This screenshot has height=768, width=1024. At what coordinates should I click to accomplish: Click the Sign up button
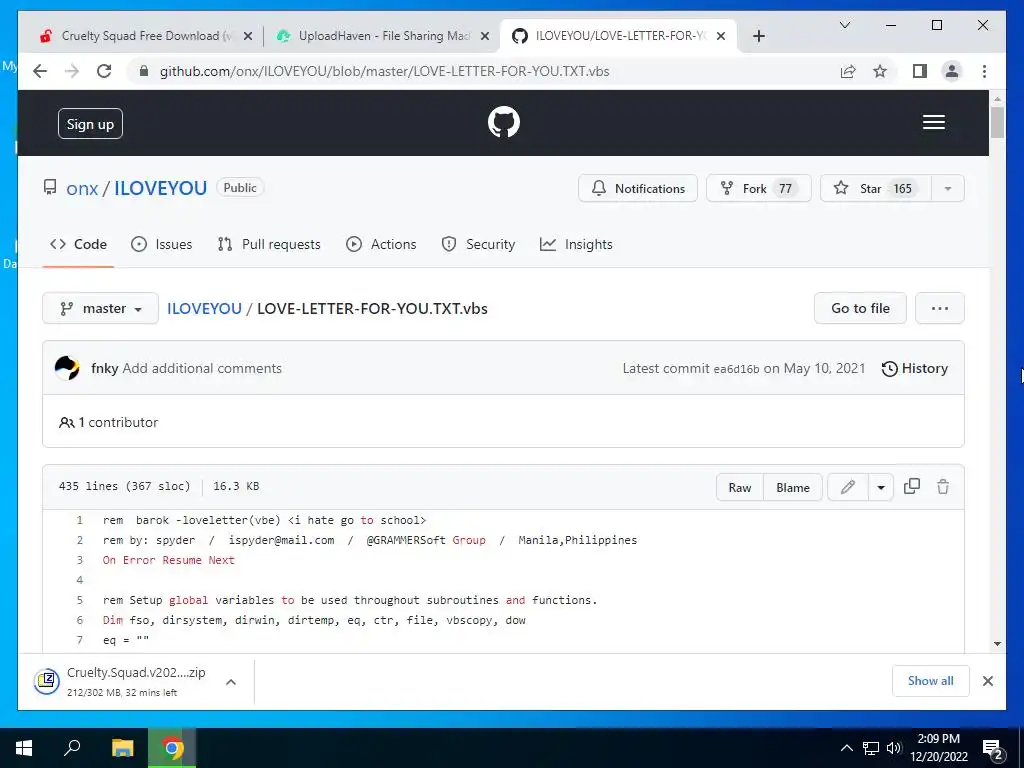[90, 124]
